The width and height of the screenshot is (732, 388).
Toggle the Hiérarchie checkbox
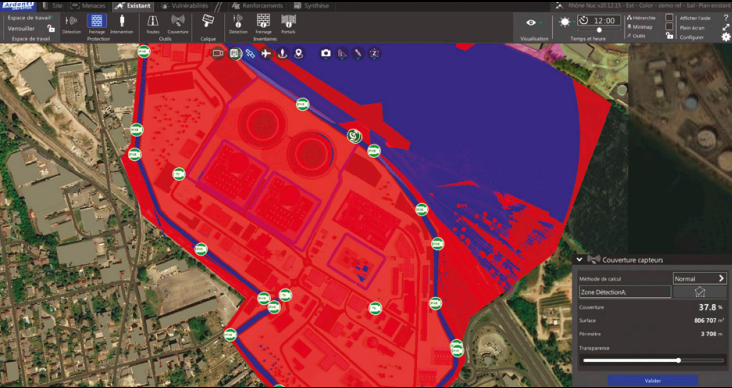coord(669,18)
